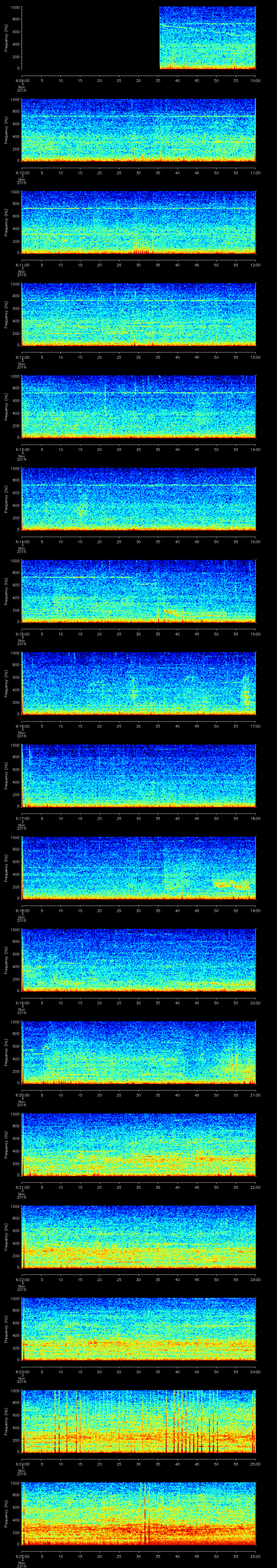Click the 14:00 end-of-axis label
Screen dimensions: 277x1568
[x=255, y=449]
